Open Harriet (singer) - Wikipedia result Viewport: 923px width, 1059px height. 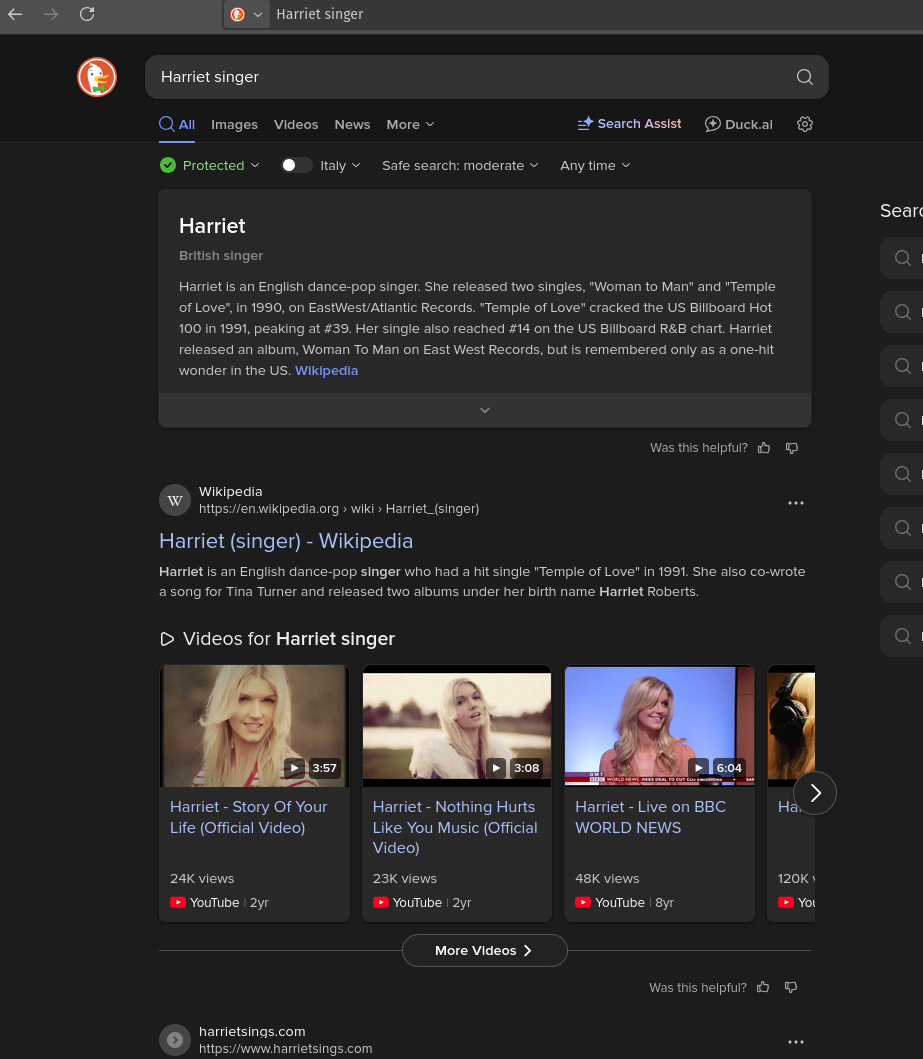tap(286, 541)
